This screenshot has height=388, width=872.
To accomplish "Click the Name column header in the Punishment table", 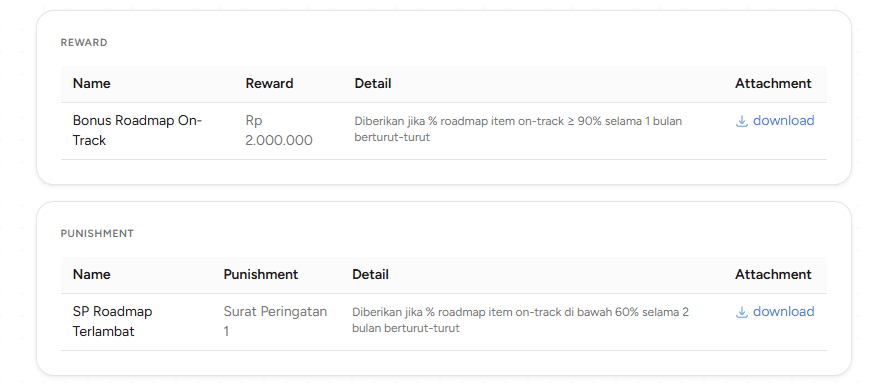I will [x=92, y=275].
